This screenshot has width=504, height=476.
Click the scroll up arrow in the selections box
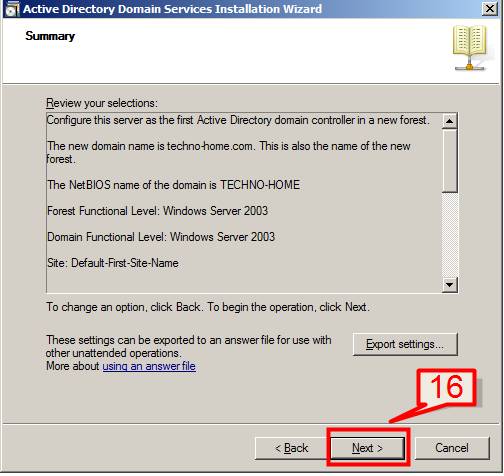click(x=450, y=121)
